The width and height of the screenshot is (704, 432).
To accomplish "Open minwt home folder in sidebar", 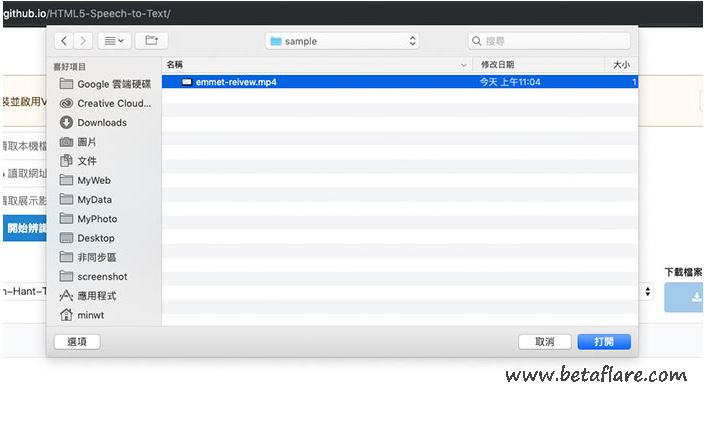I will coord(90,315).
